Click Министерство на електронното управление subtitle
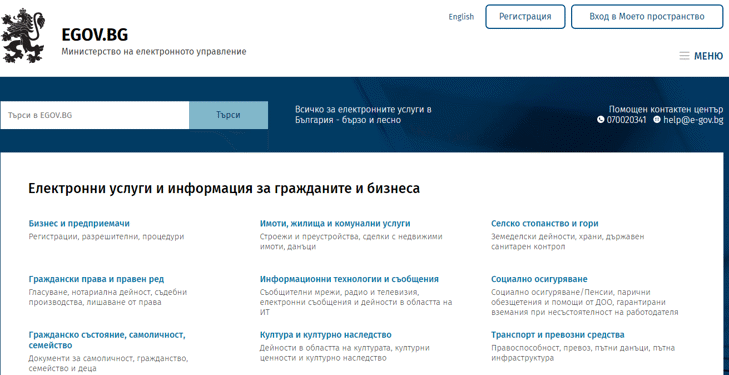 [x=154, y=52]
